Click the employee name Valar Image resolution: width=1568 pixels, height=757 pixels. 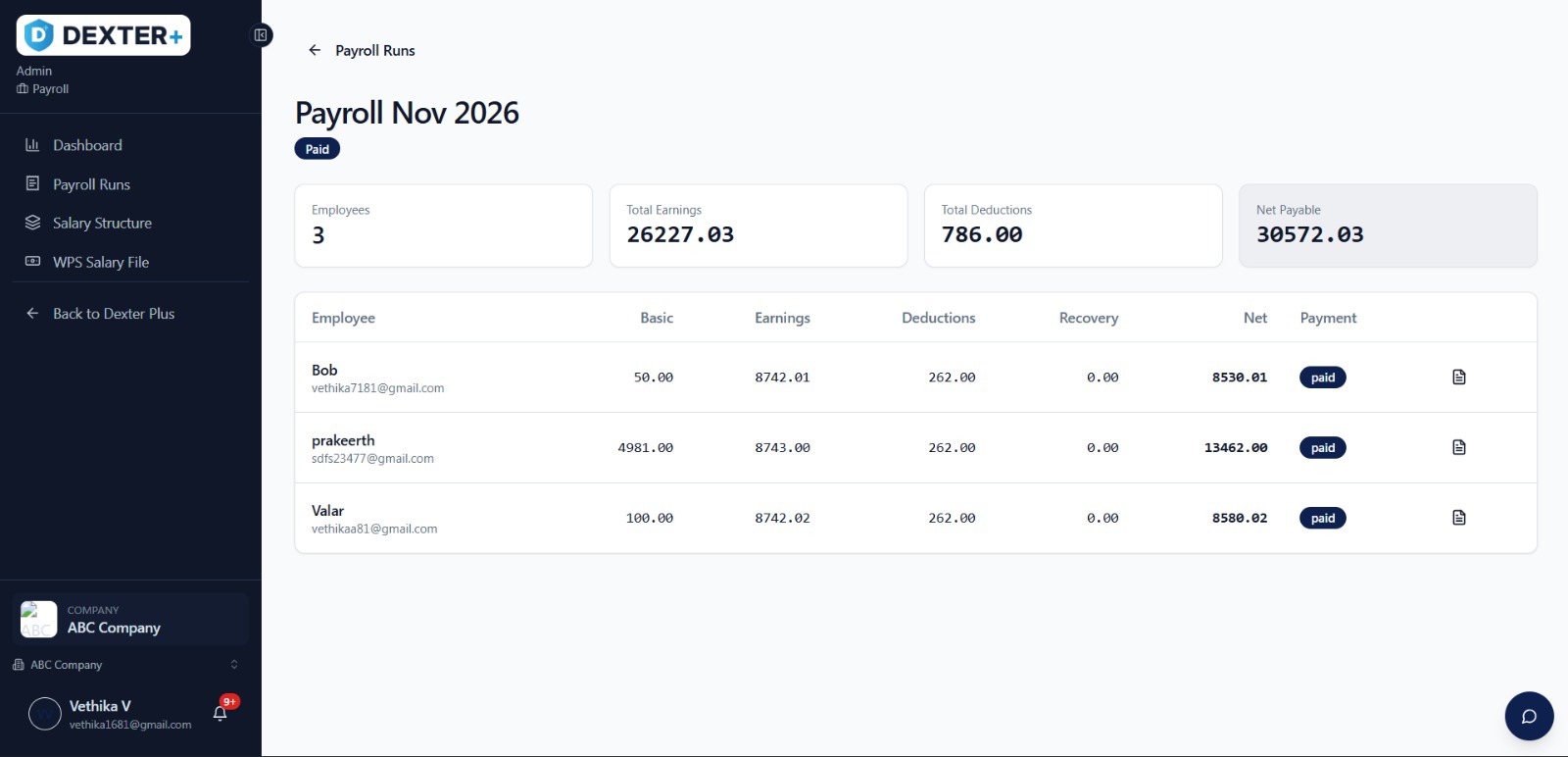coord(327,511)
